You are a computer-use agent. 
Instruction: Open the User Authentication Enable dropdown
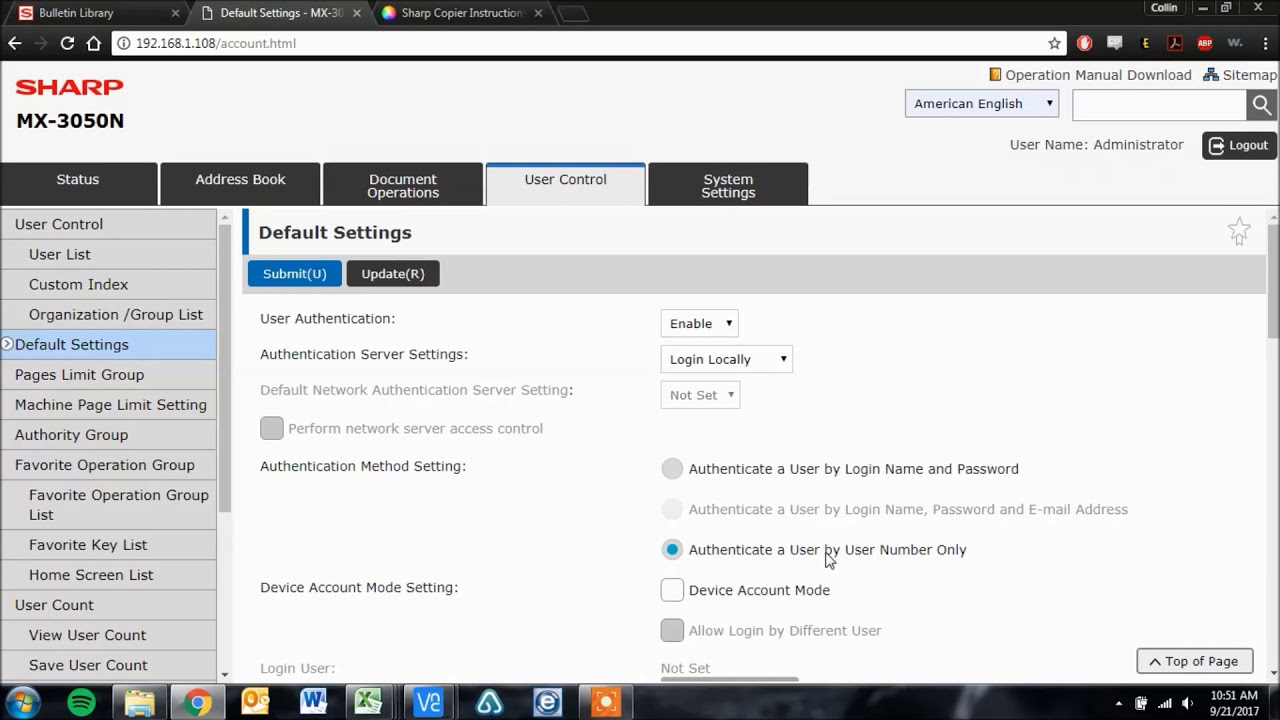(700, 323)
